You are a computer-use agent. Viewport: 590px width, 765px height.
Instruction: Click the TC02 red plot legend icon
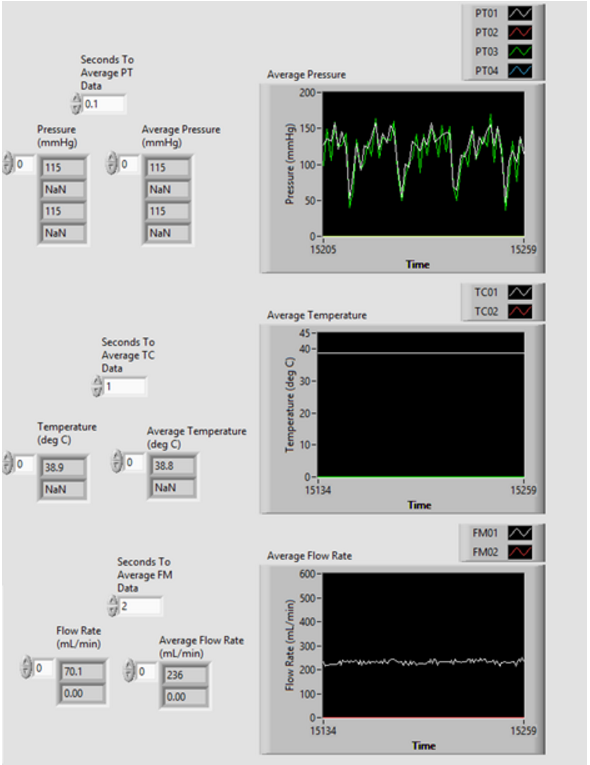(x=520, y=311)
